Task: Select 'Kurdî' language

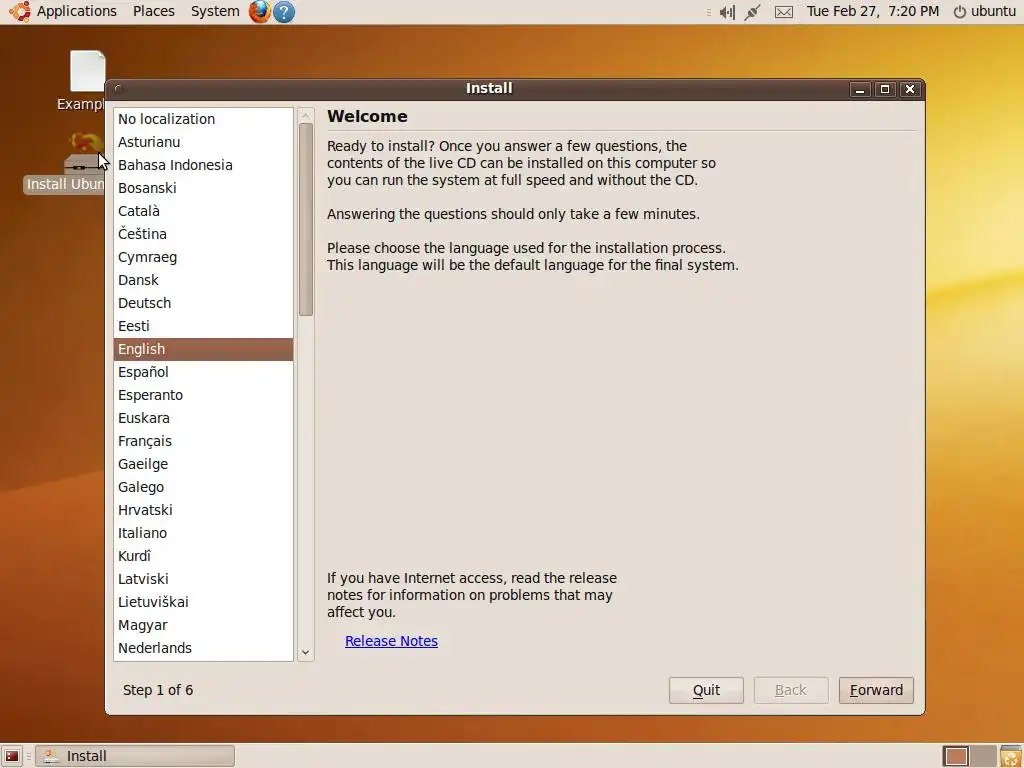Action: pyautogui.click(x=203, y=556)
